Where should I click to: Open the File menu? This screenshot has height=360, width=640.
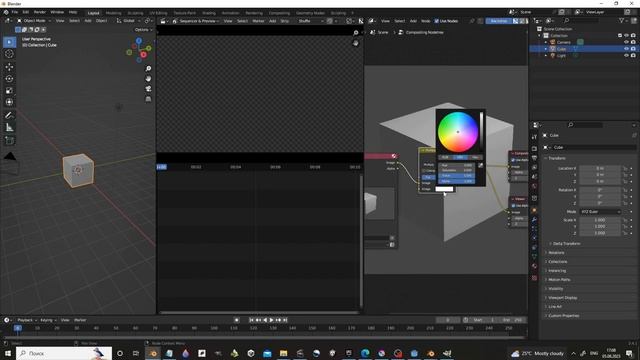pos(15,12)
